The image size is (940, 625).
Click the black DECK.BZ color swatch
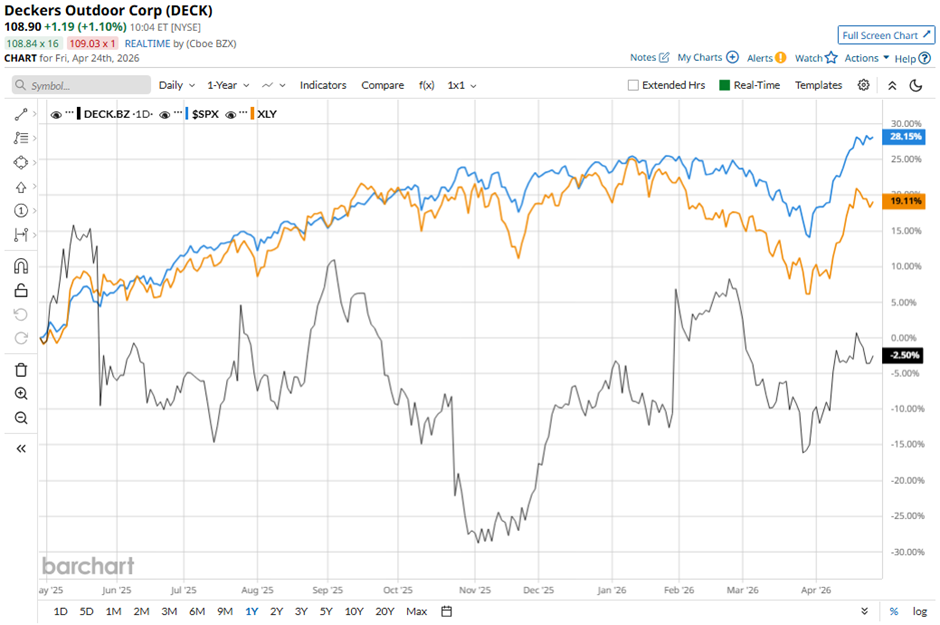(x=79, y=114)
